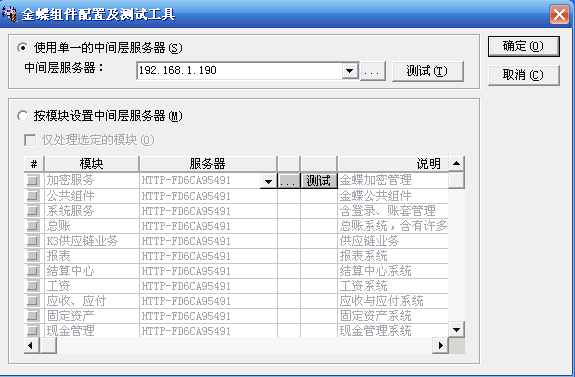
Task: Click the 测试(T) button beside server field
Action: coord(428,71)
